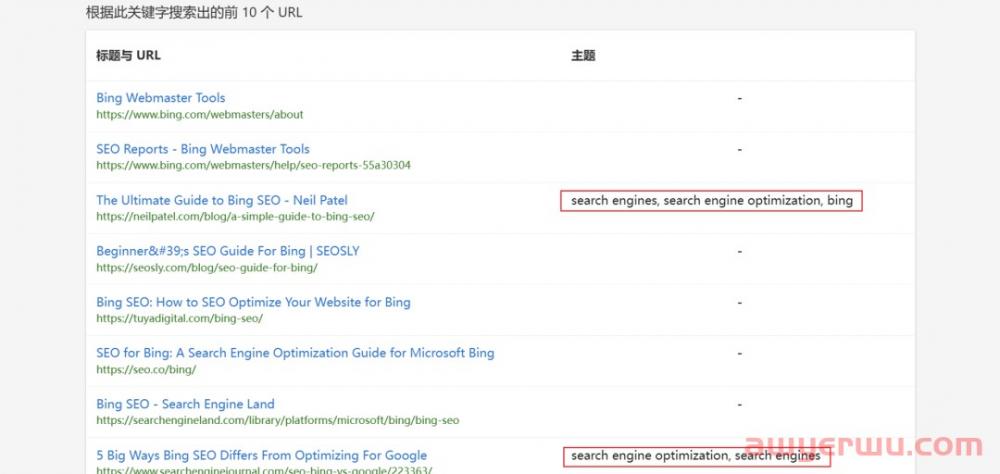Click the searchenginejournal.com seo-bing-vs-google URL
Screen dimensions: 1000x474
[264, 470]
